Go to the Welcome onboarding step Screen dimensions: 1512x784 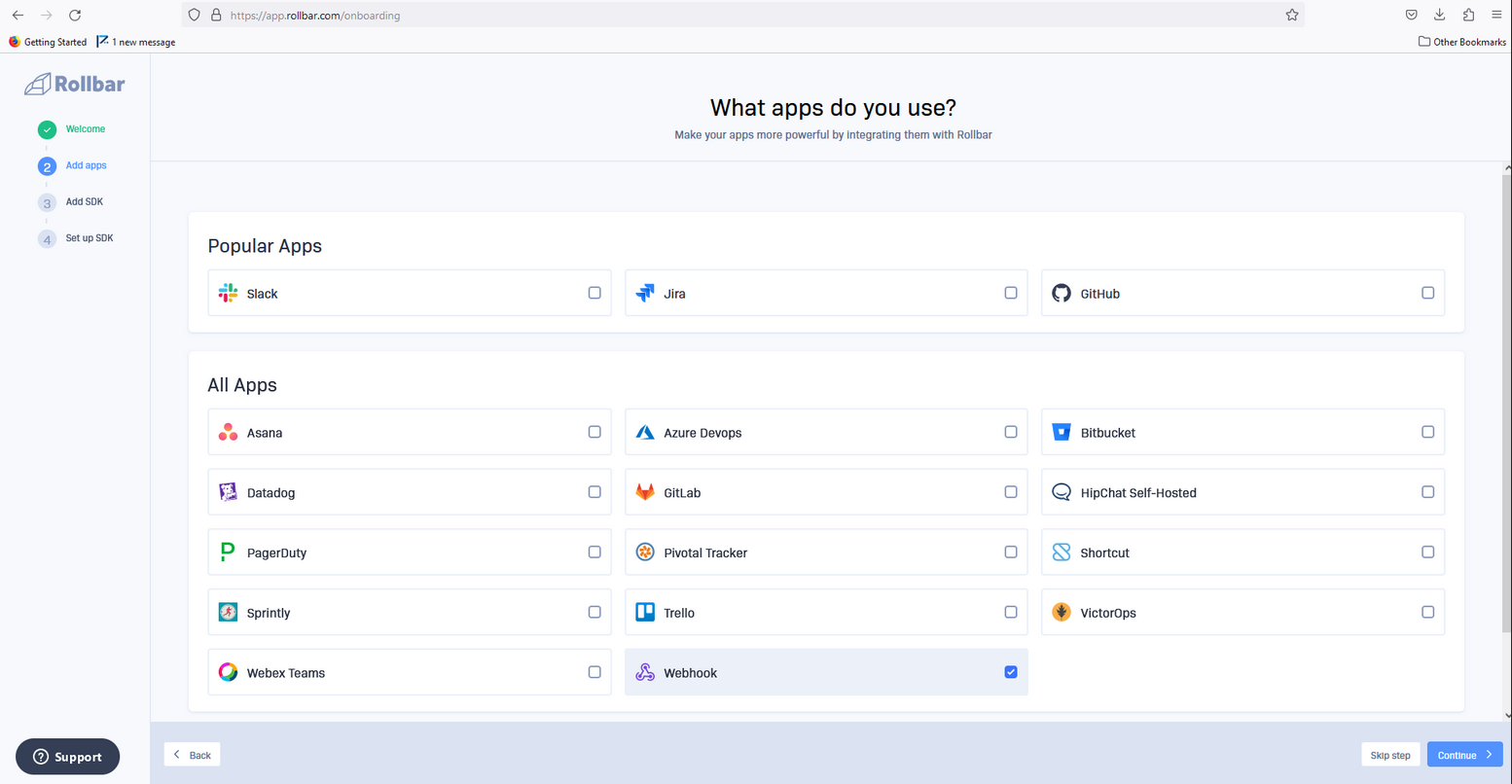pyautogui.click(x=72, y=129)
